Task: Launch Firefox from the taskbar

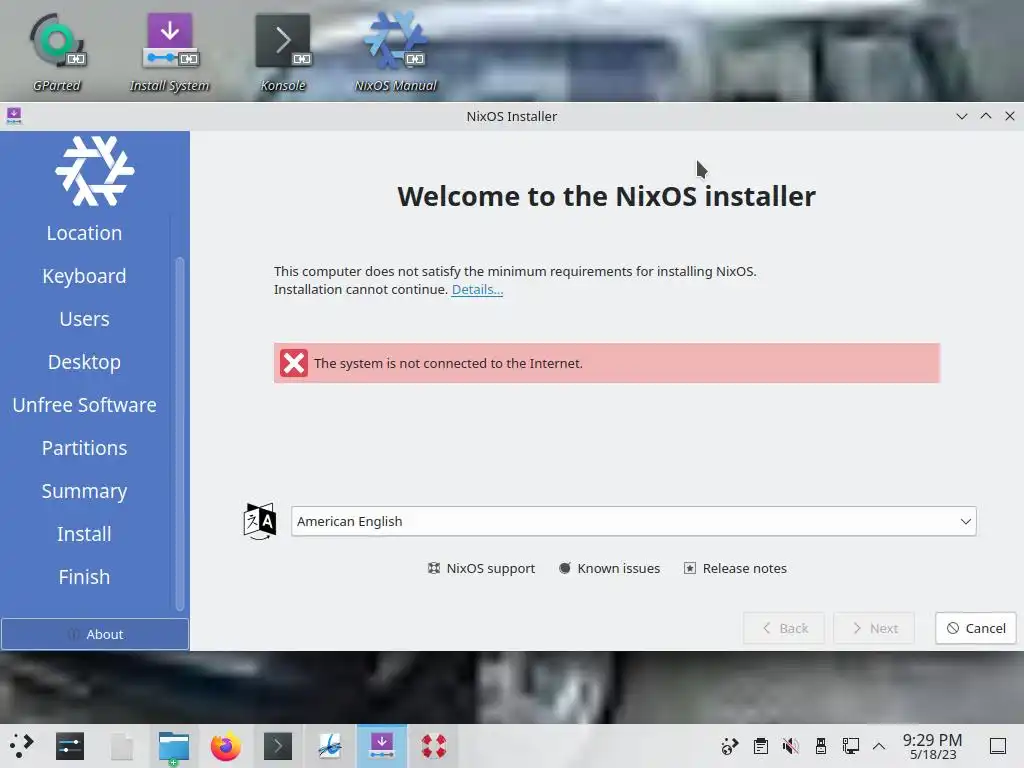Action: pyautogui.click(x=225, y=746)
